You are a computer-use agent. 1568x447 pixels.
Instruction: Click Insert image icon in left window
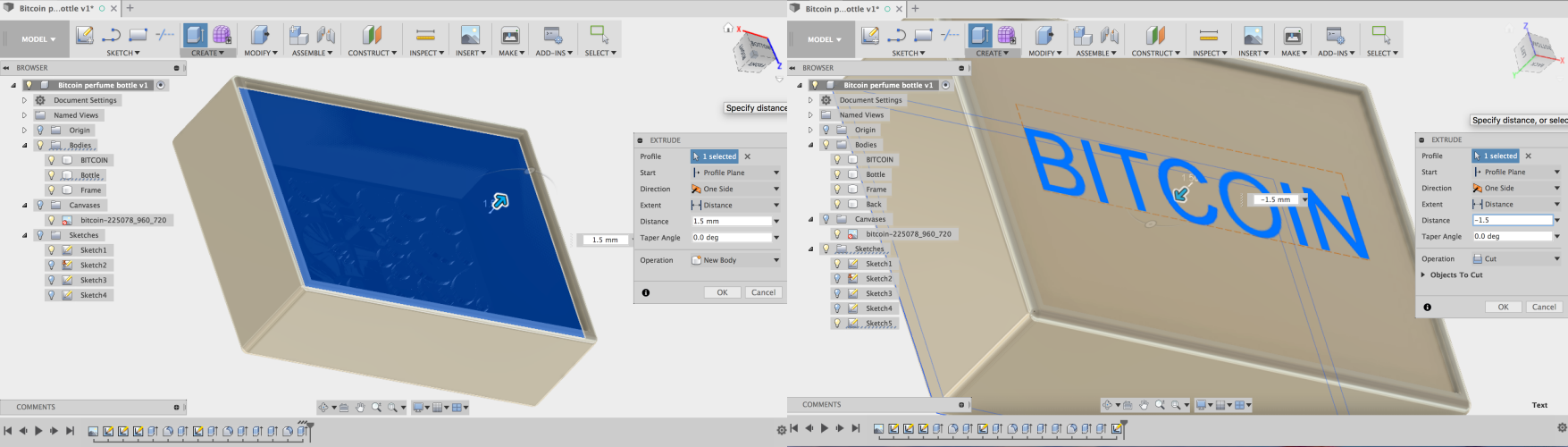(x=470, y=35)
